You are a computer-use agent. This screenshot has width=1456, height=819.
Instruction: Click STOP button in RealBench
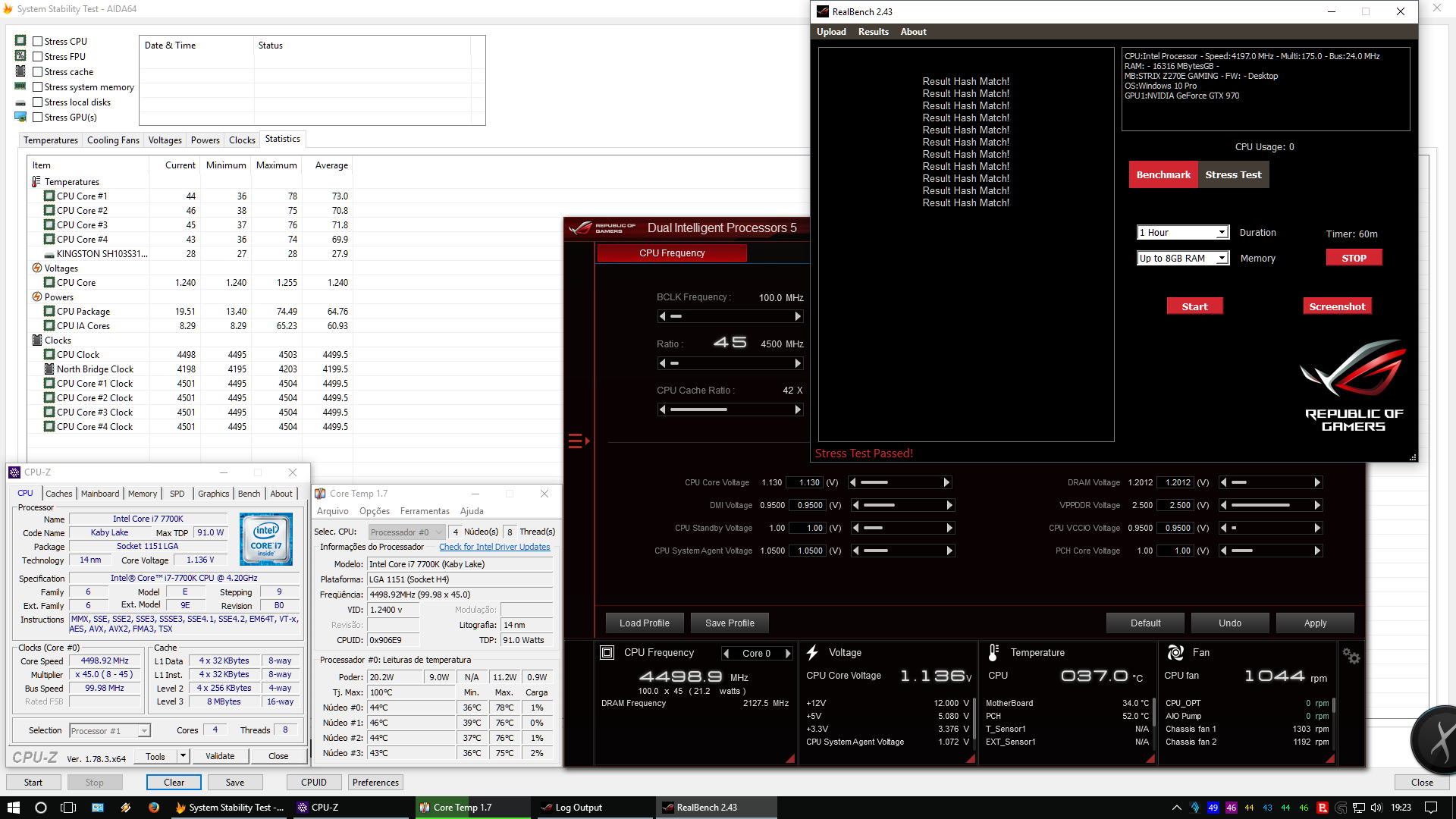coord(1354,259)
